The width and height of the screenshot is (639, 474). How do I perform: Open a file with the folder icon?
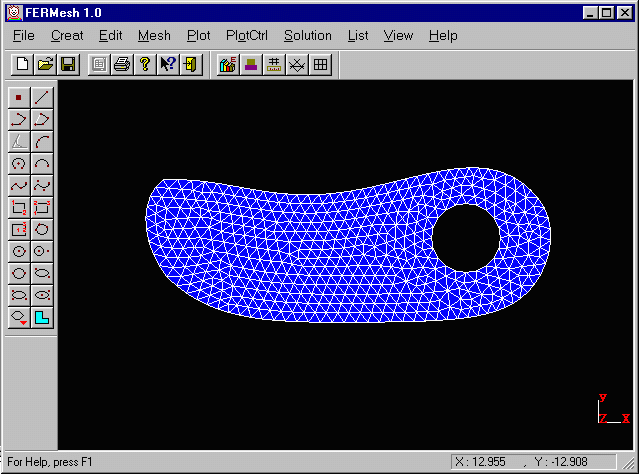[x=45, y=64]
